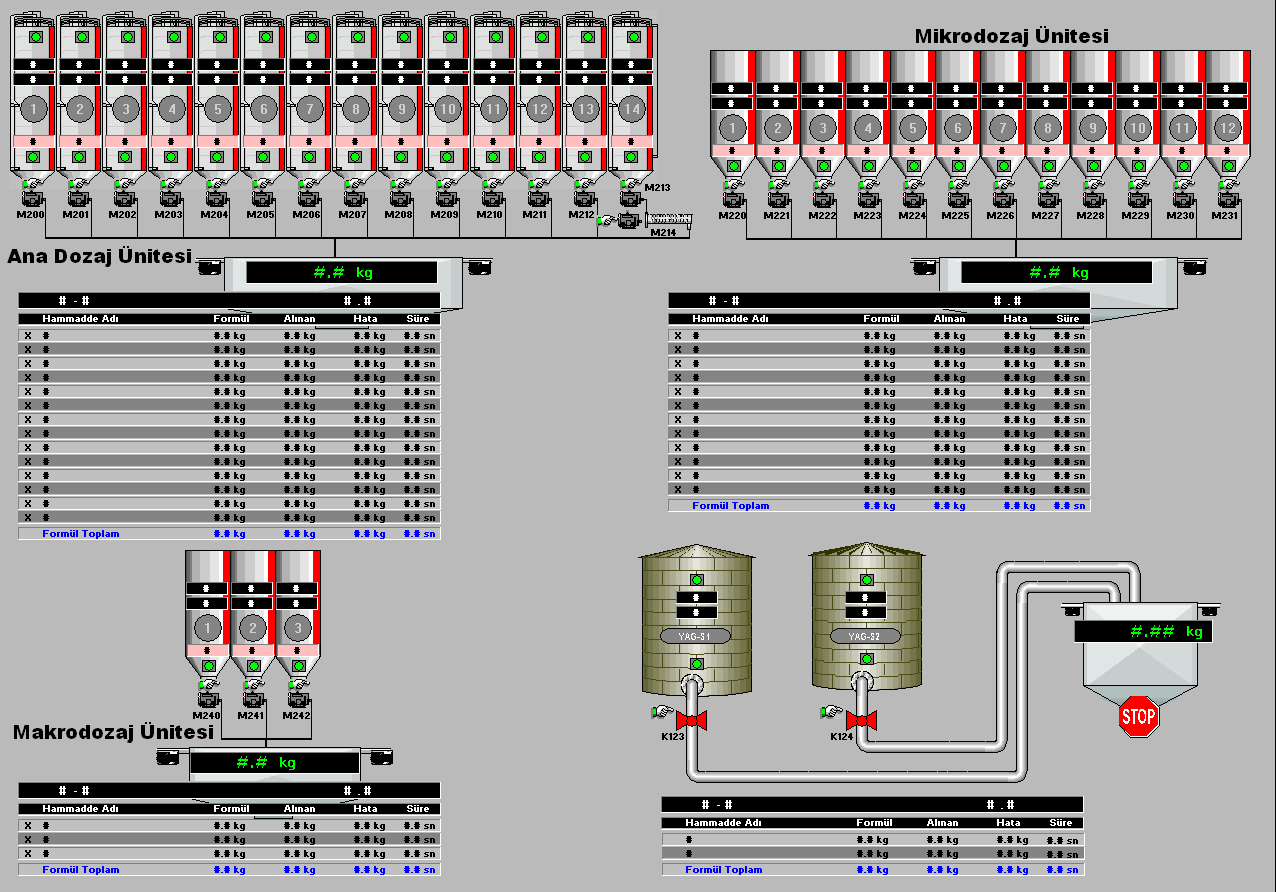The width and height of the screenshot is (1280, 892).
Task: Click the hand pointer beside valve K123
Action: tap(661, 712)
